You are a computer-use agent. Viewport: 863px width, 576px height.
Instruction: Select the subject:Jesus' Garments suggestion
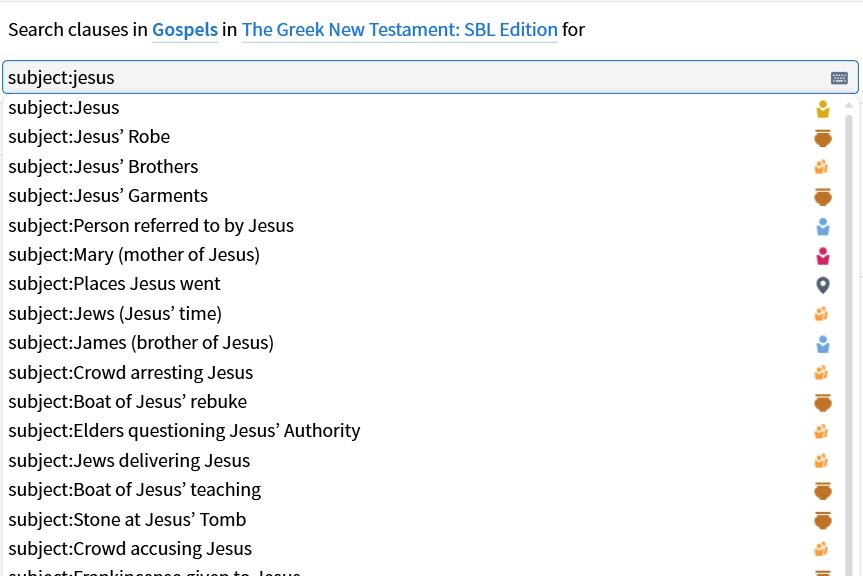point(418,196)
